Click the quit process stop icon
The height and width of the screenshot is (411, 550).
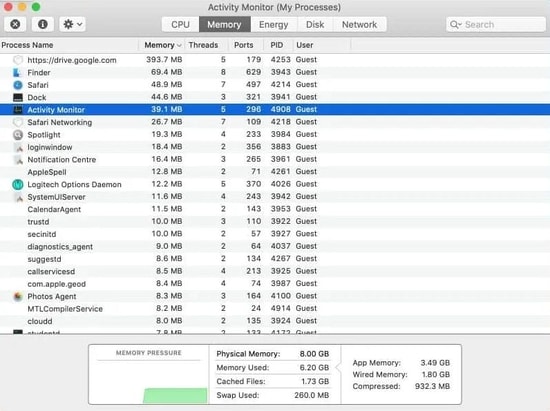click(15, 24)
